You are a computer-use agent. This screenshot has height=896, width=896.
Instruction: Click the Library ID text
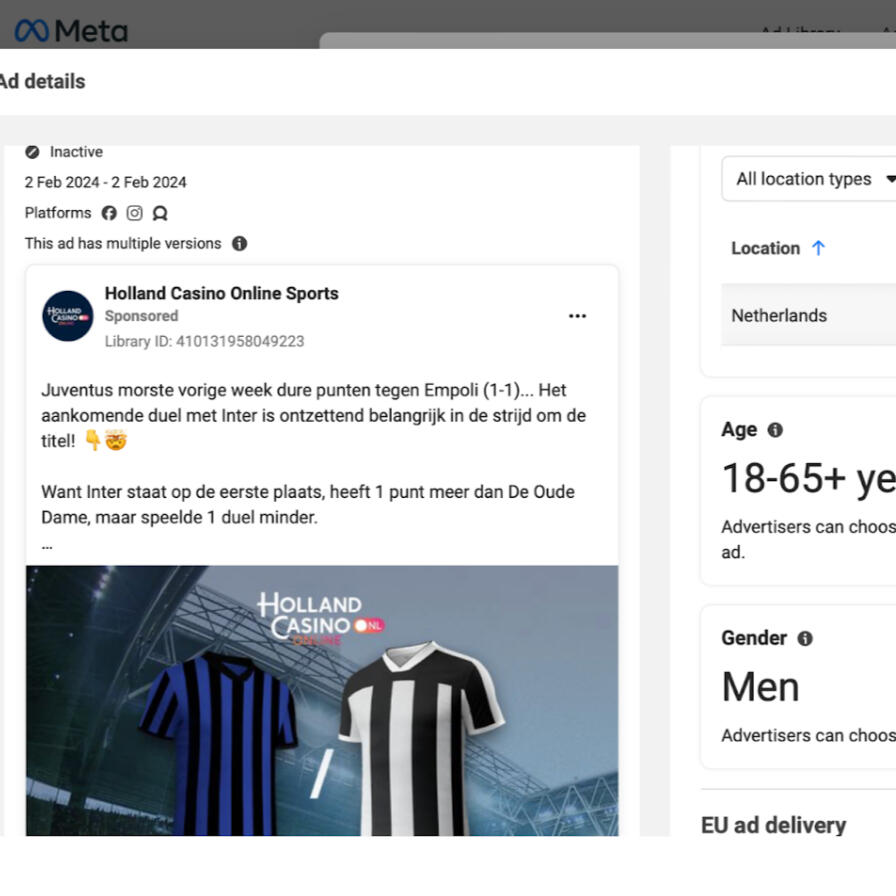pos(205,341)
